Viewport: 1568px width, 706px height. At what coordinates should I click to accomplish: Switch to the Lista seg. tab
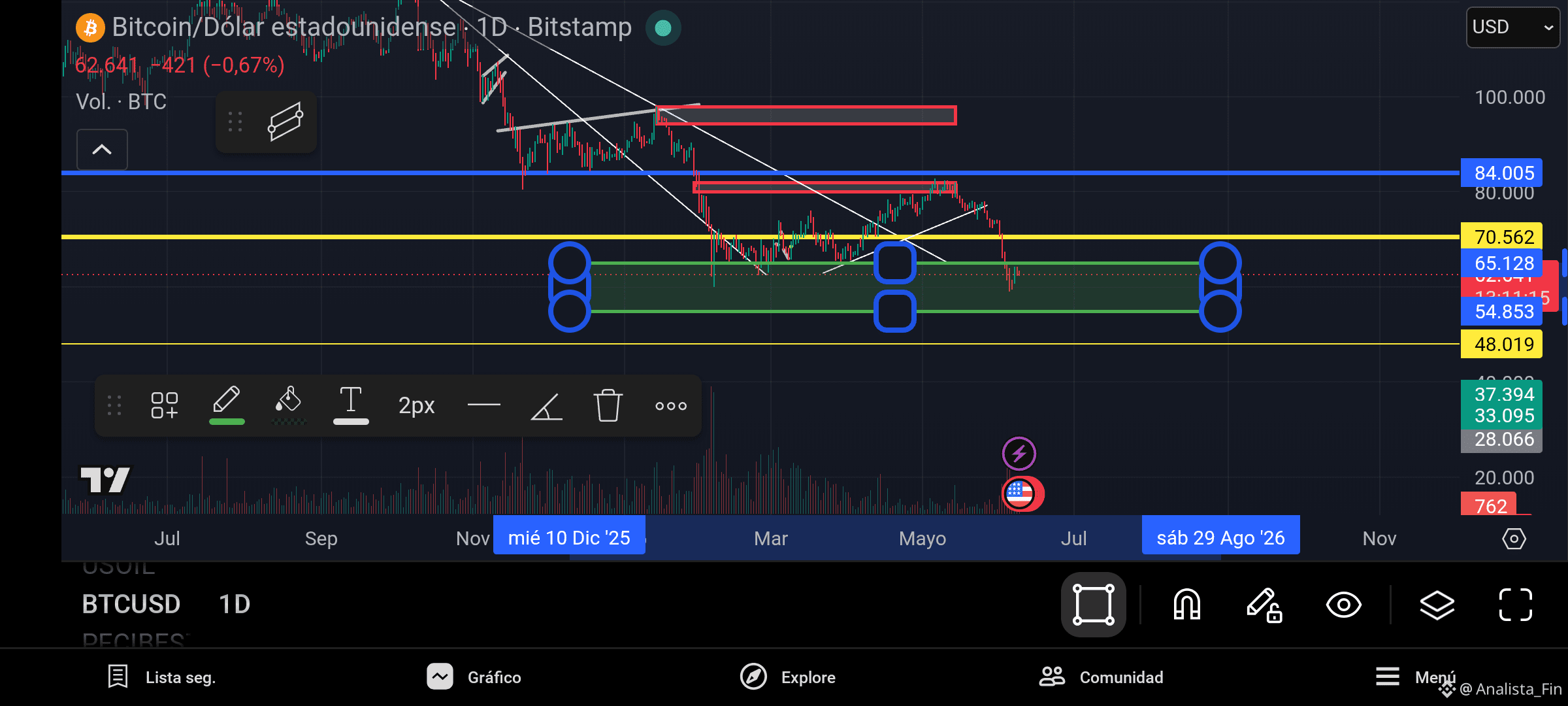(162, 677)
